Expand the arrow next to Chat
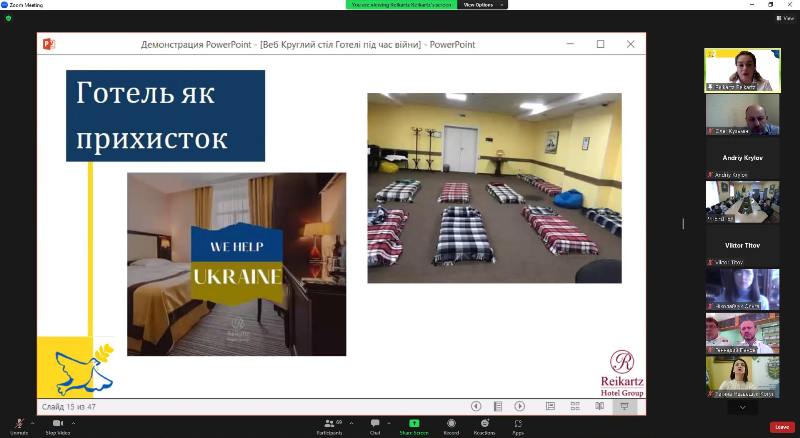This screenshot has height=438, width=800. pyautogui.click(x=388, y=423)
